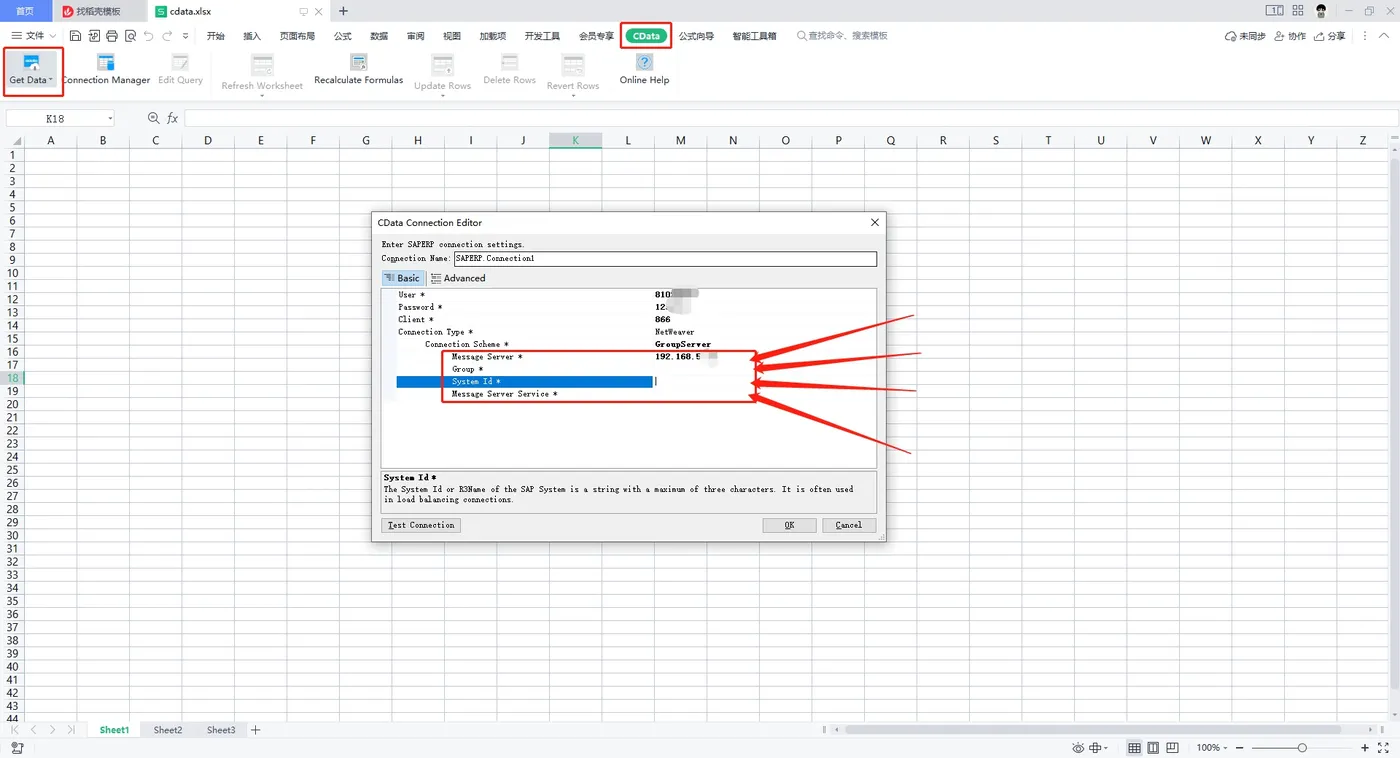Switch to normal view in status bar

[1134, 748]
